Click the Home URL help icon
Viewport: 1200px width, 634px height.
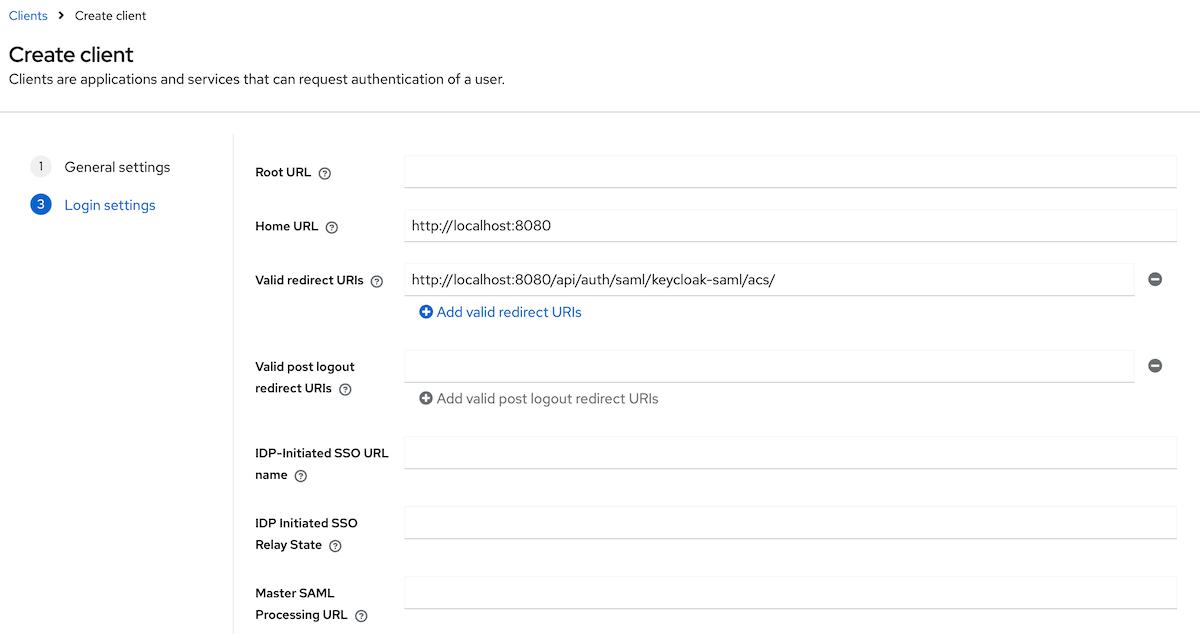click(332, 227)
